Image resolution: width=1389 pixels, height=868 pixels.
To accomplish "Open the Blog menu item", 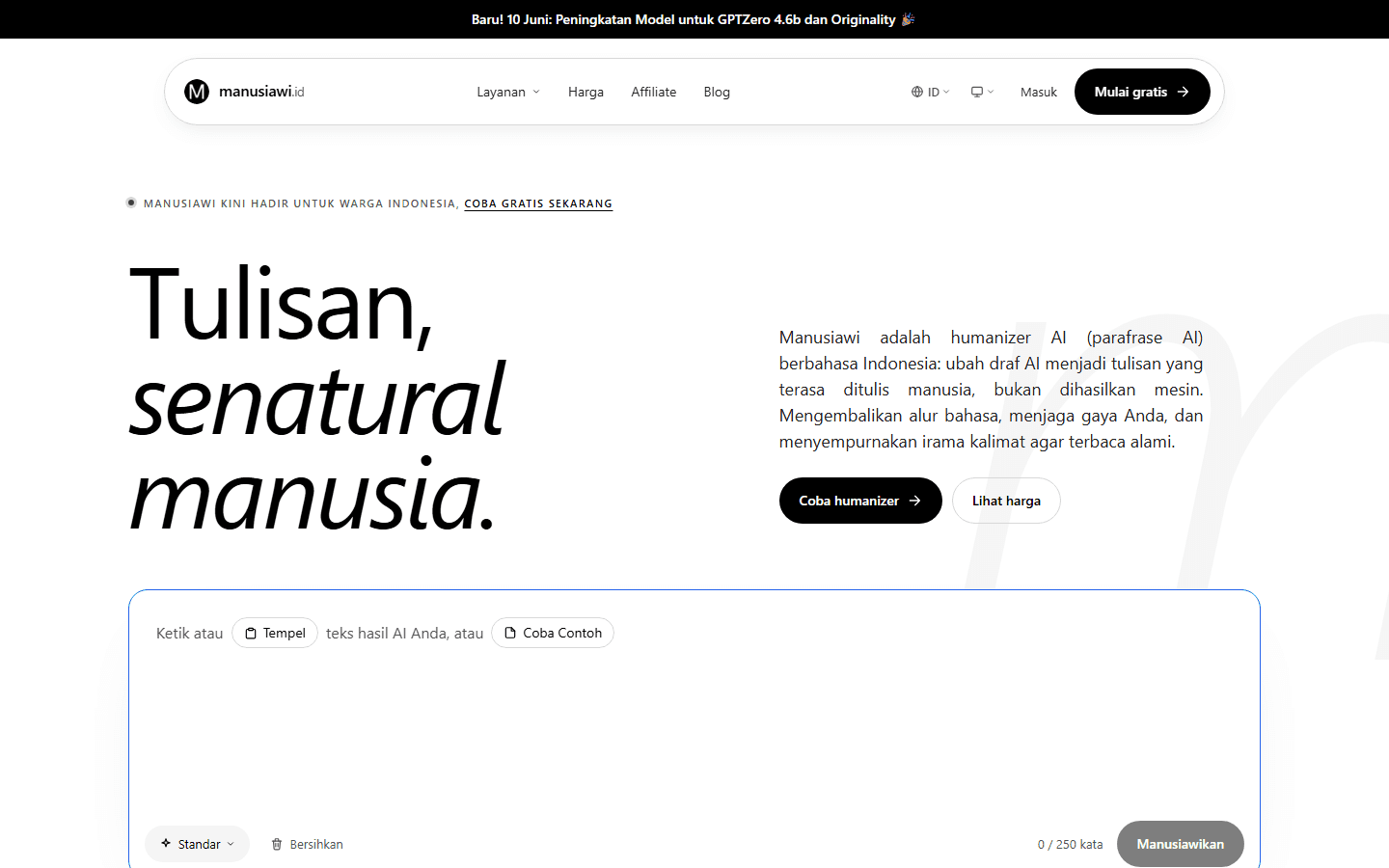I will [717, 92].
